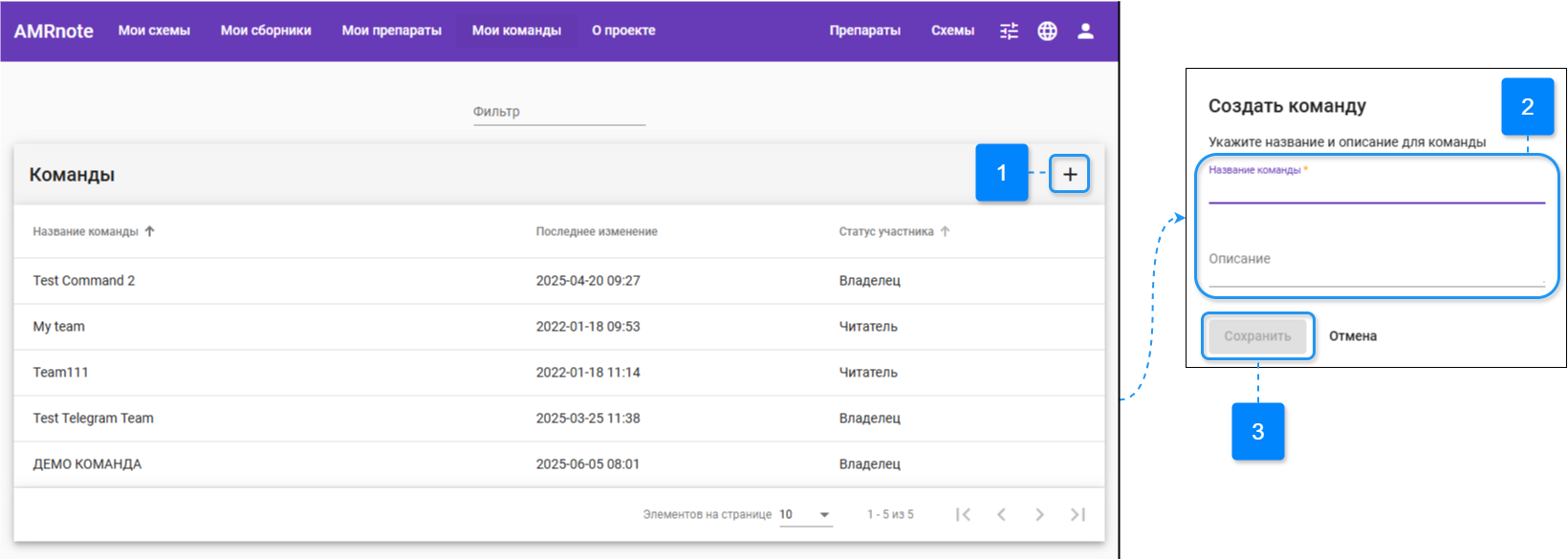Click date 2022-01-18 09:53

pyautogui.click(x=588, y=327)
